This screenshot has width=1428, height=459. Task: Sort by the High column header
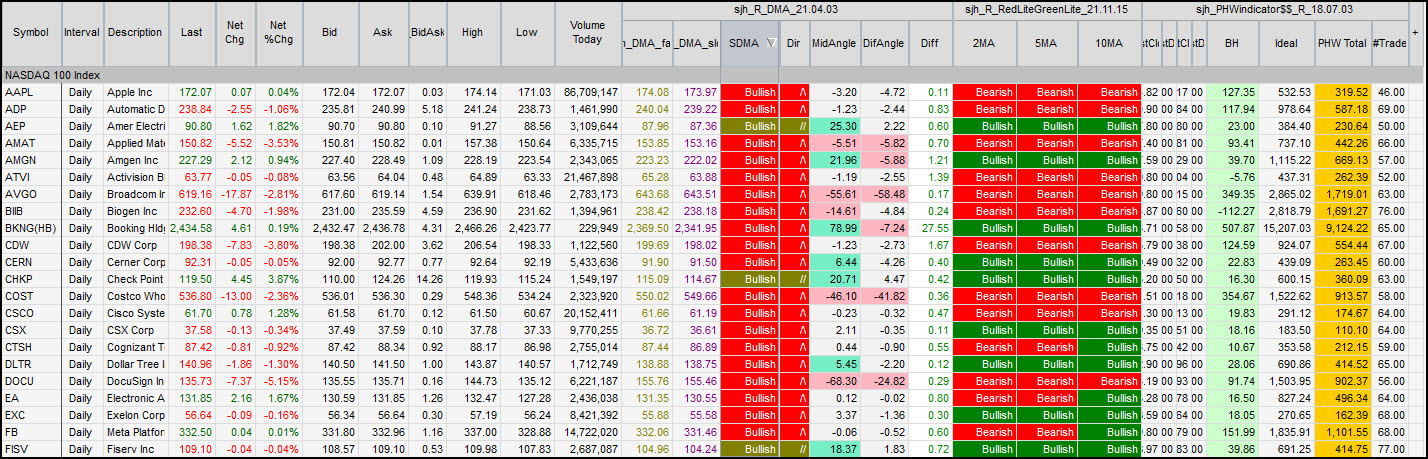point(474,32)
